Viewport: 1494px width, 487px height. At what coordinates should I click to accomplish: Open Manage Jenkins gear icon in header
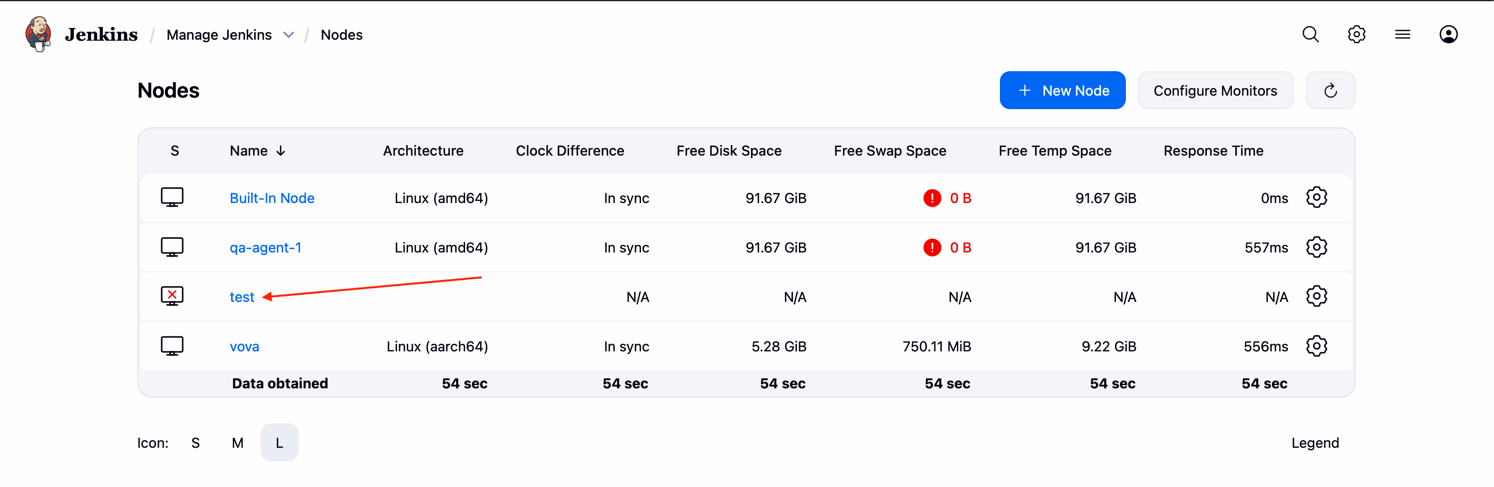(x=1356, y=34)
